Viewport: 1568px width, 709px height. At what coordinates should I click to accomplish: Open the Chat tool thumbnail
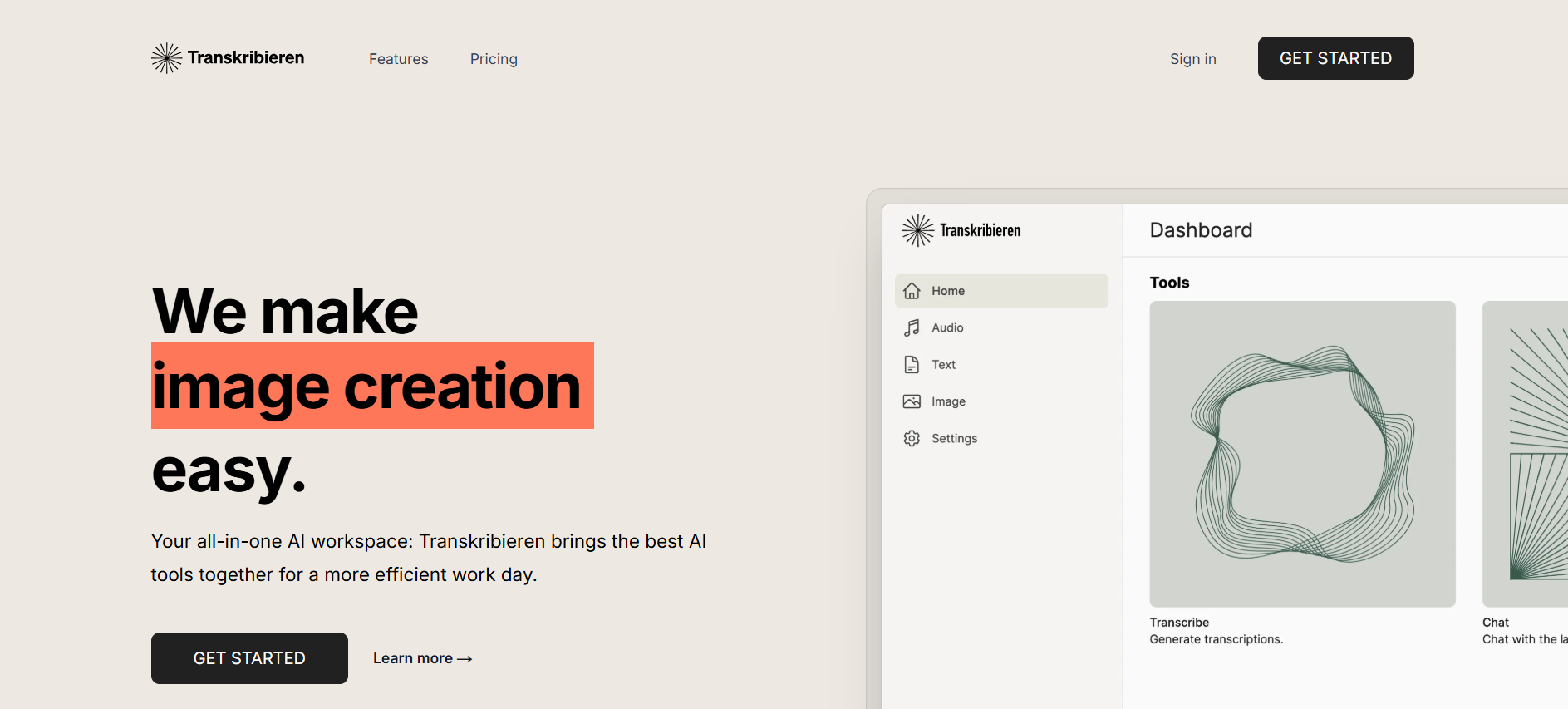(x=1525, y=454)
